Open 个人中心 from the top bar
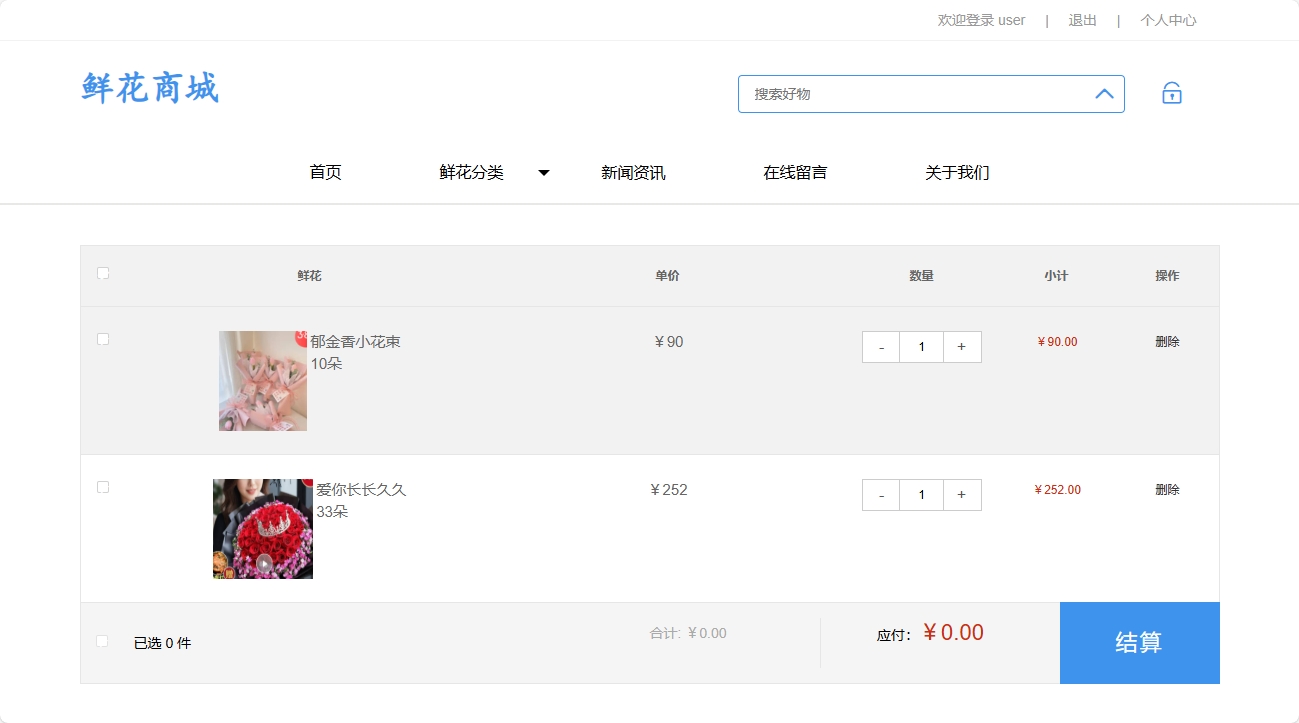This screenshot has width=1299, height=723. (1168, 20)
